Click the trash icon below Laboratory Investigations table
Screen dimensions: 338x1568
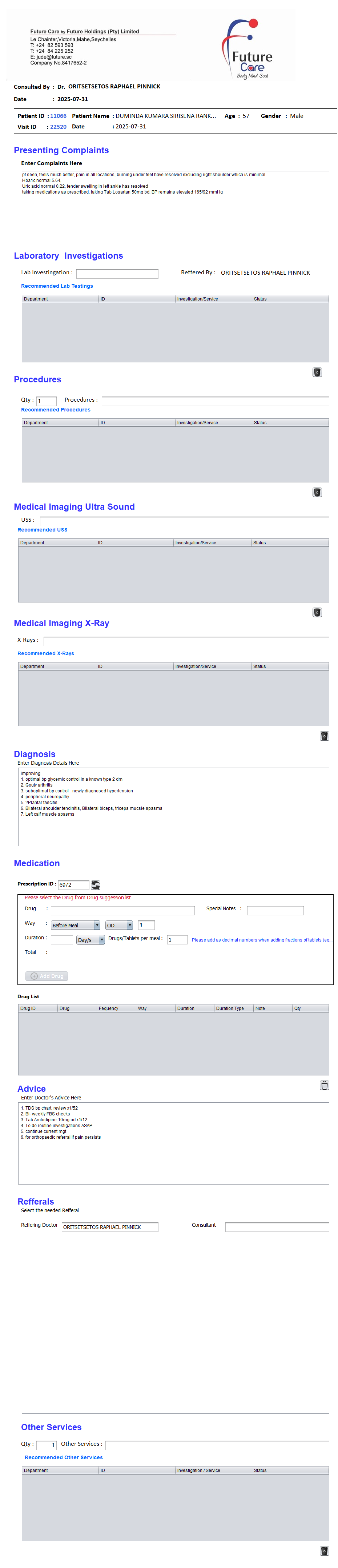(317, 373)
